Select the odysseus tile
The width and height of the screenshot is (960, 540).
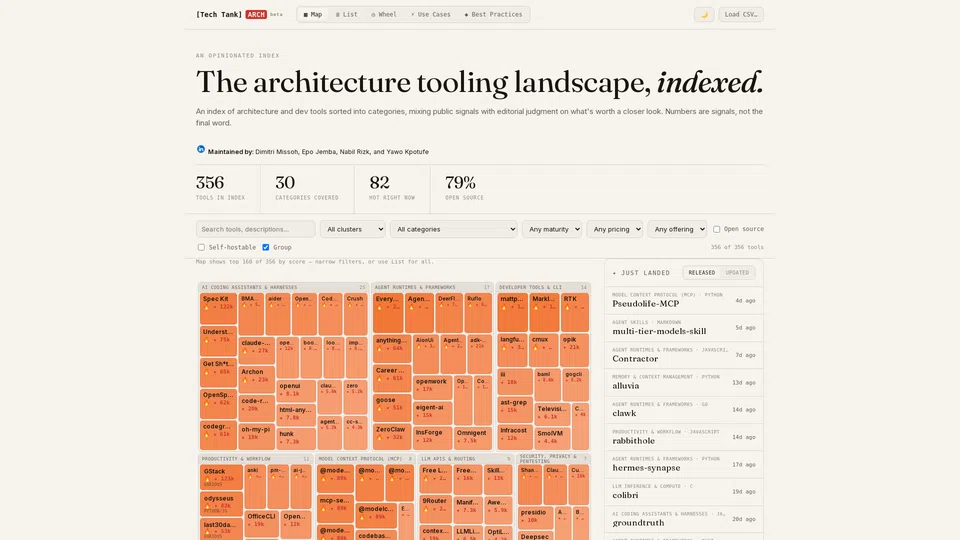click(220, 504)
